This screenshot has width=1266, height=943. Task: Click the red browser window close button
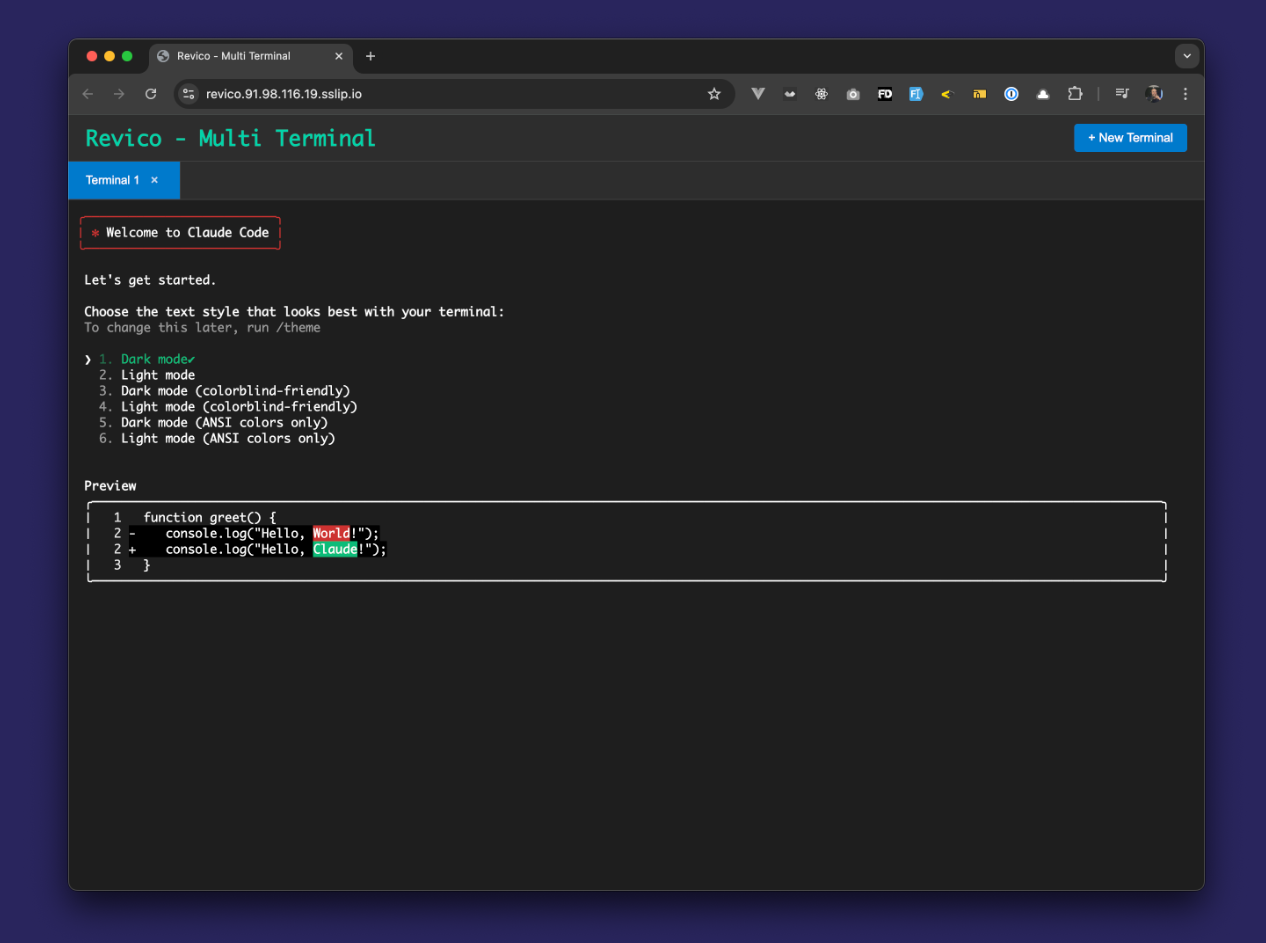(x=92, y=56)
